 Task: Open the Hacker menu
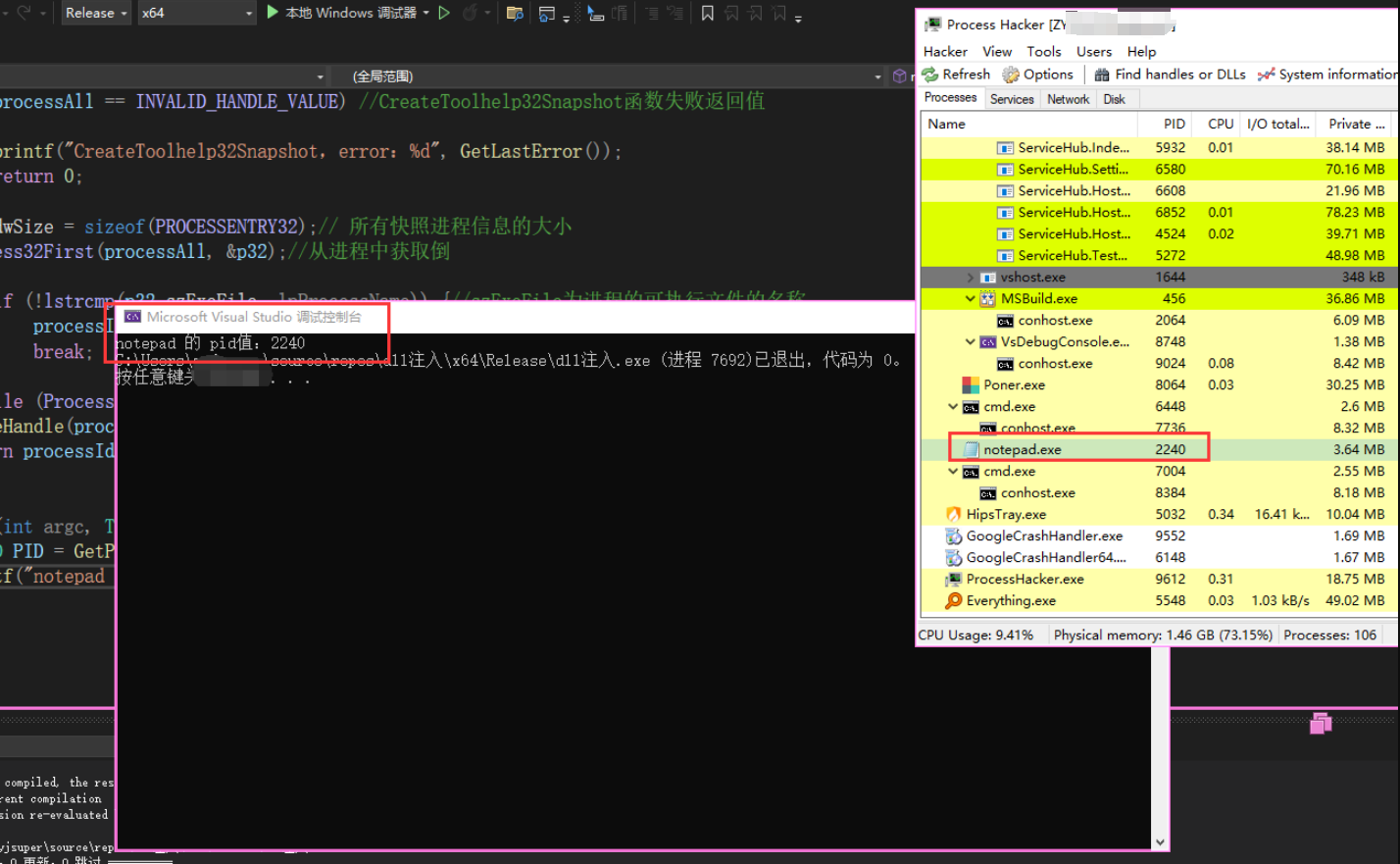pos(945,51)
